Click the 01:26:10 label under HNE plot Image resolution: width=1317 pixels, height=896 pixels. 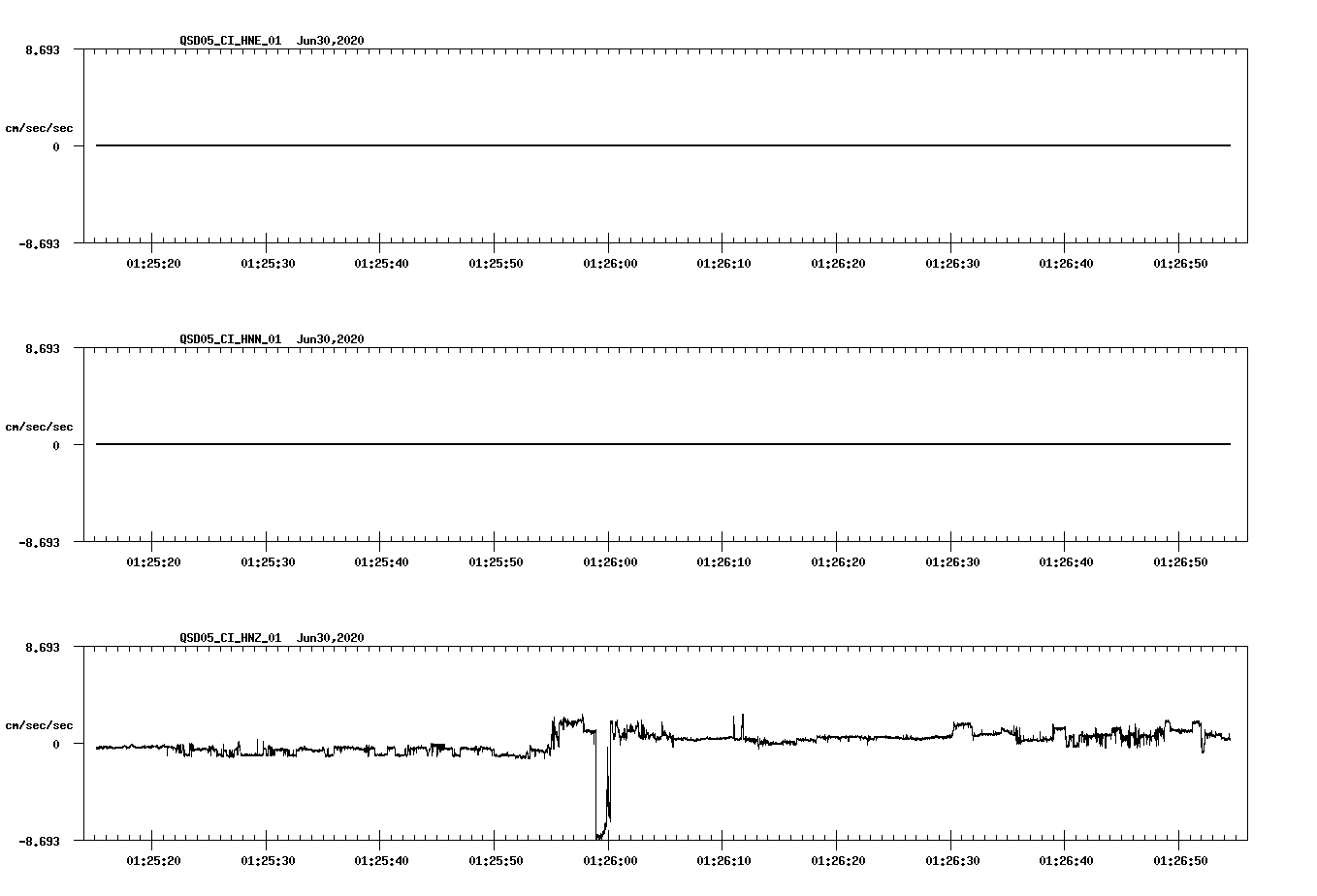click(723, 263)
